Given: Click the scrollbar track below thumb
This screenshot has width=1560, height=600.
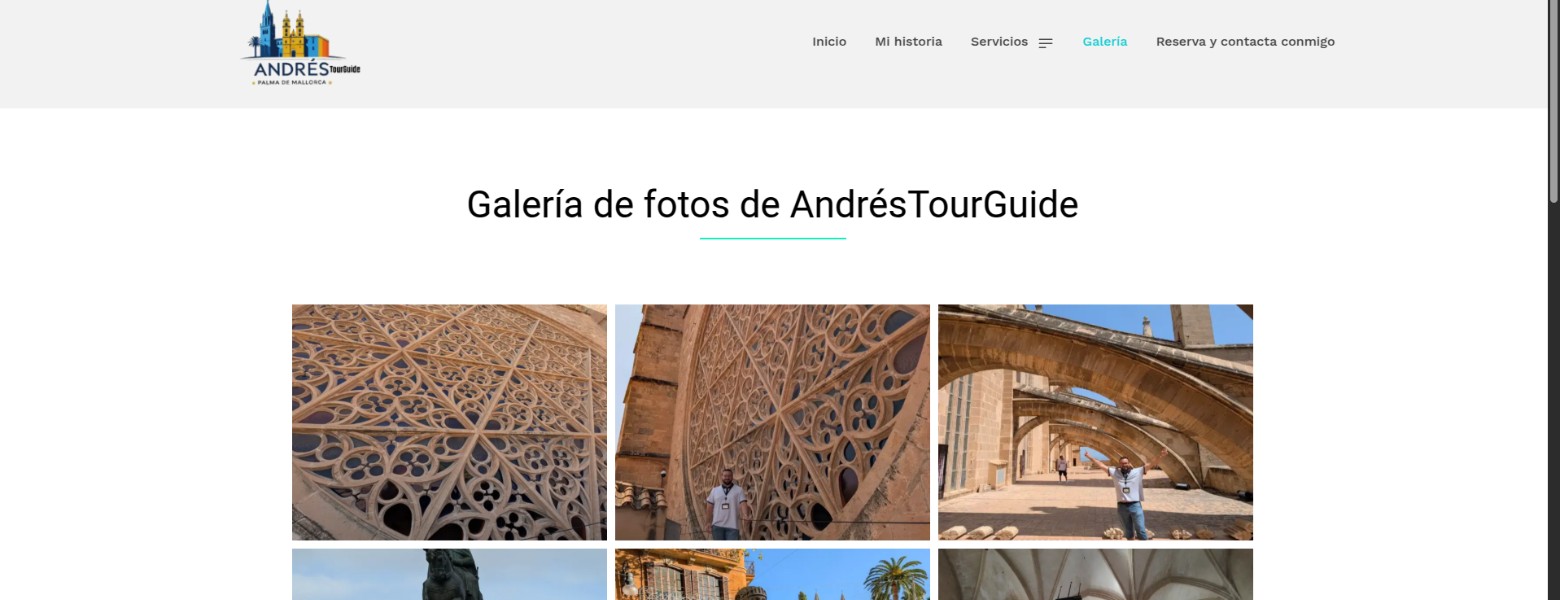Looking at the screenshot, I should [1553, 400].
